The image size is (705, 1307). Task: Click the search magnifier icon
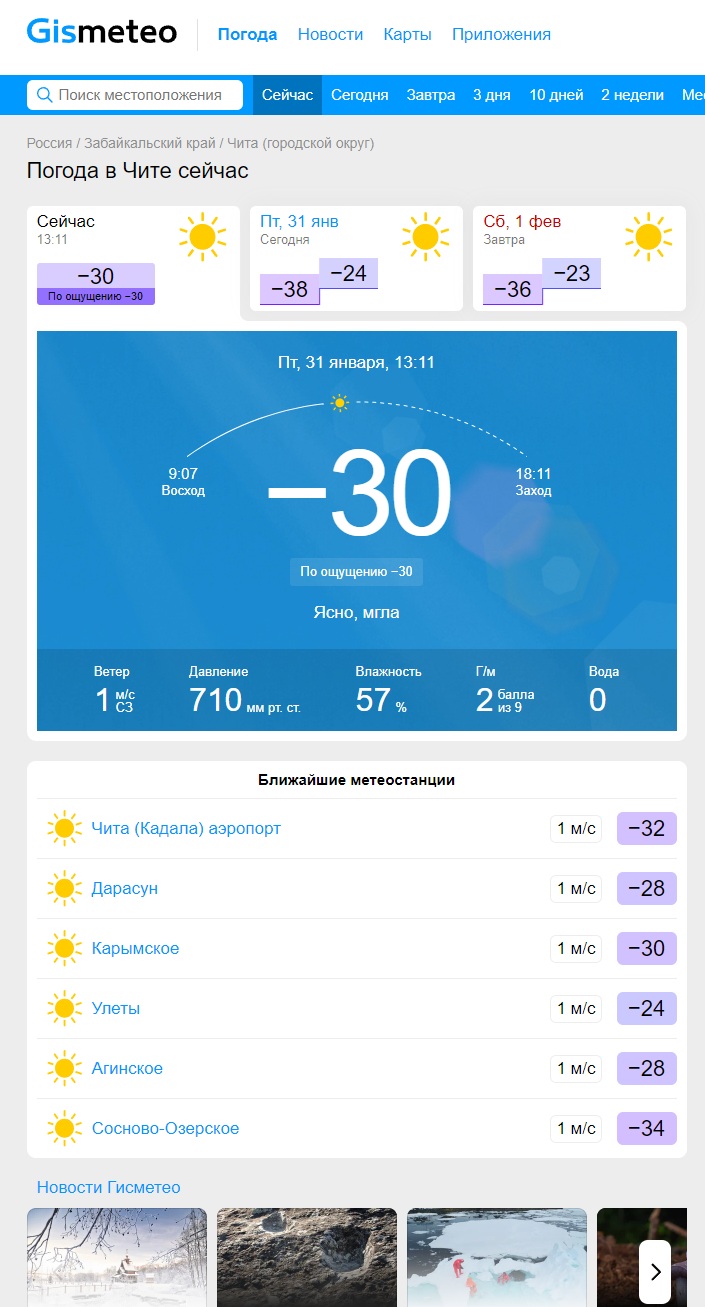44,95
